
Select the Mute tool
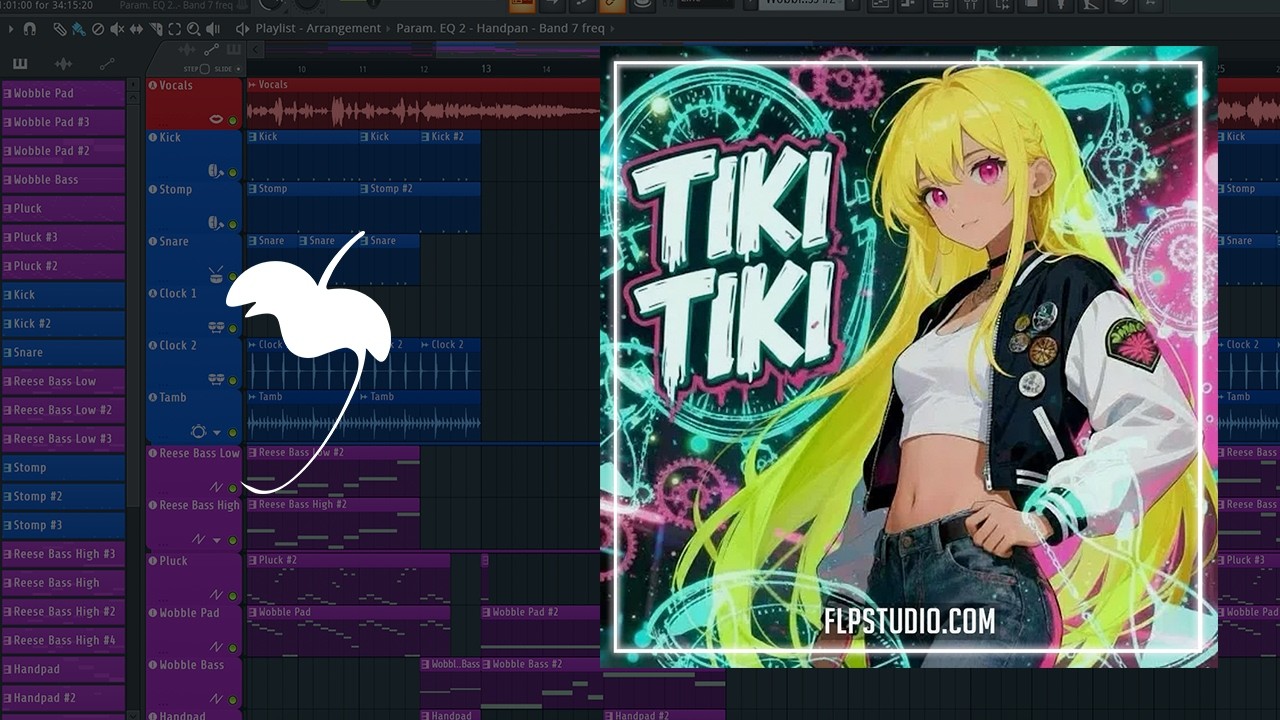tap(117, 29)
